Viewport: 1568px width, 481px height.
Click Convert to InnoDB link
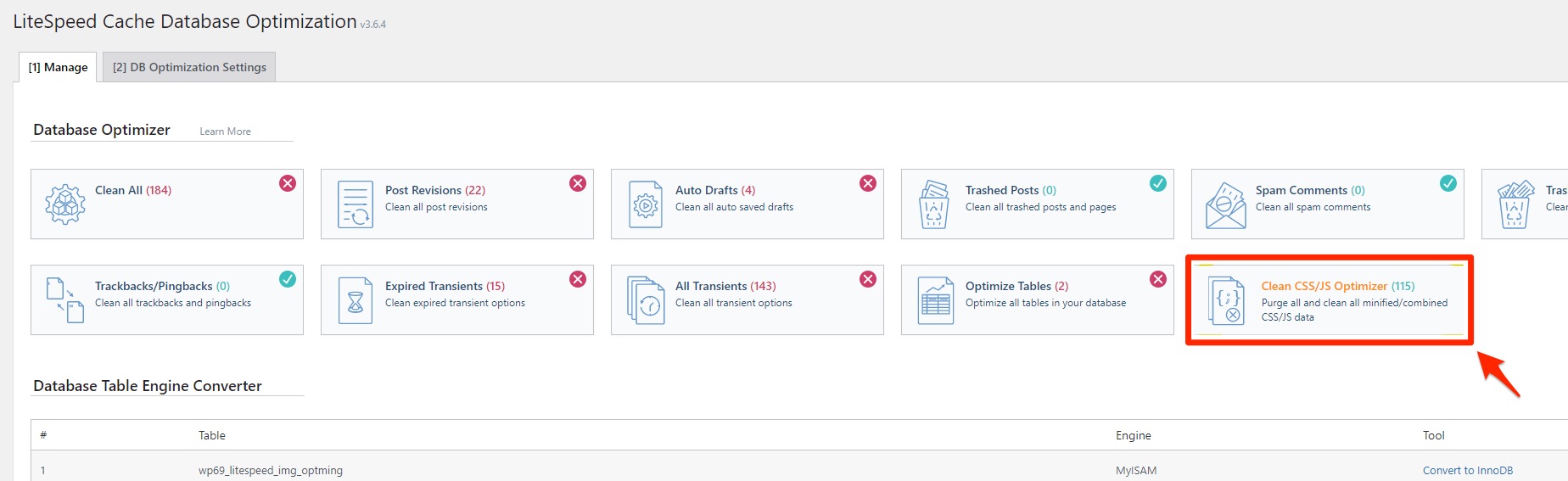(1467, 470)
